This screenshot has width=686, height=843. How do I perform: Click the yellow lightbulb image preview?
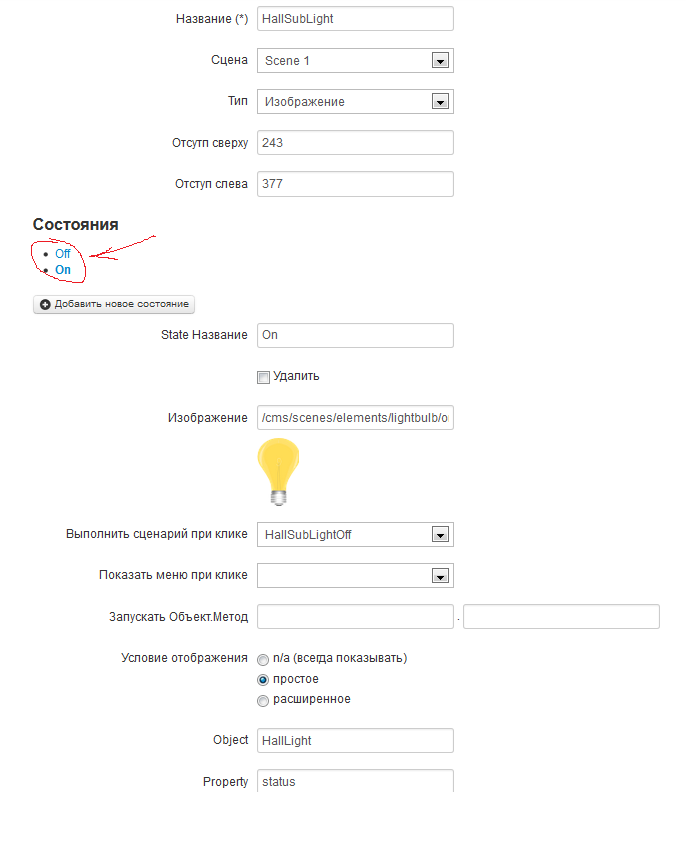click(x=278, y=471)
